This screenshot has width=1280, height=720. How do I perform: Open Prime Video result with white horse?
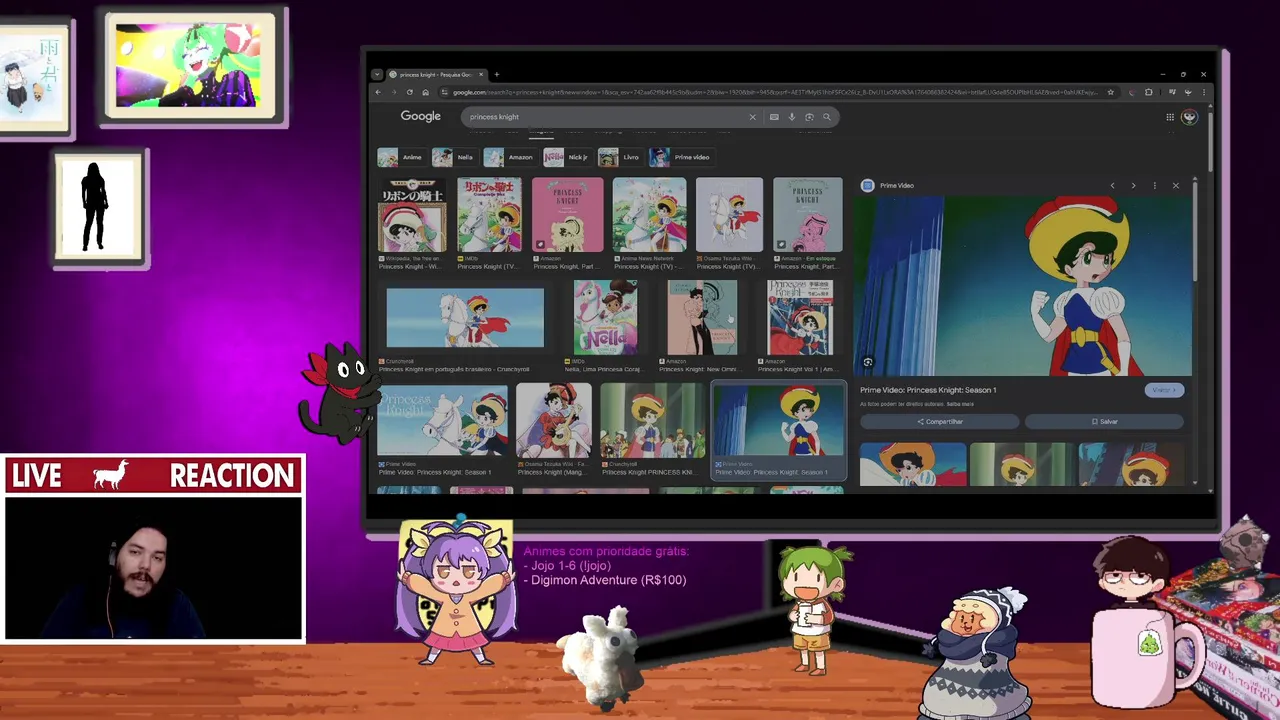coord(442,421)
